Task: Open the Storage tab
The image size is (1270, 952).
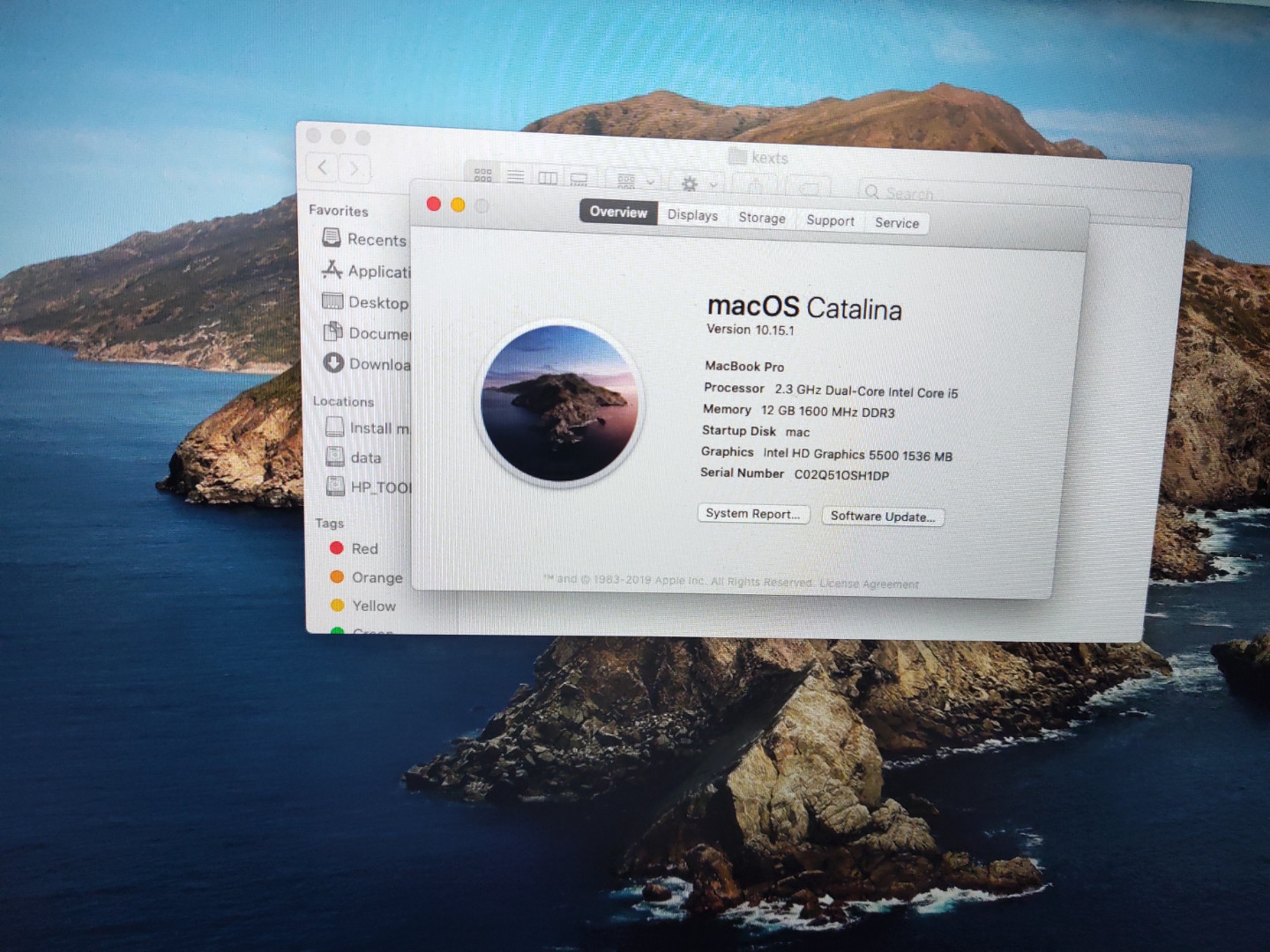Action: pyautogui.click(x=762, y=218)
